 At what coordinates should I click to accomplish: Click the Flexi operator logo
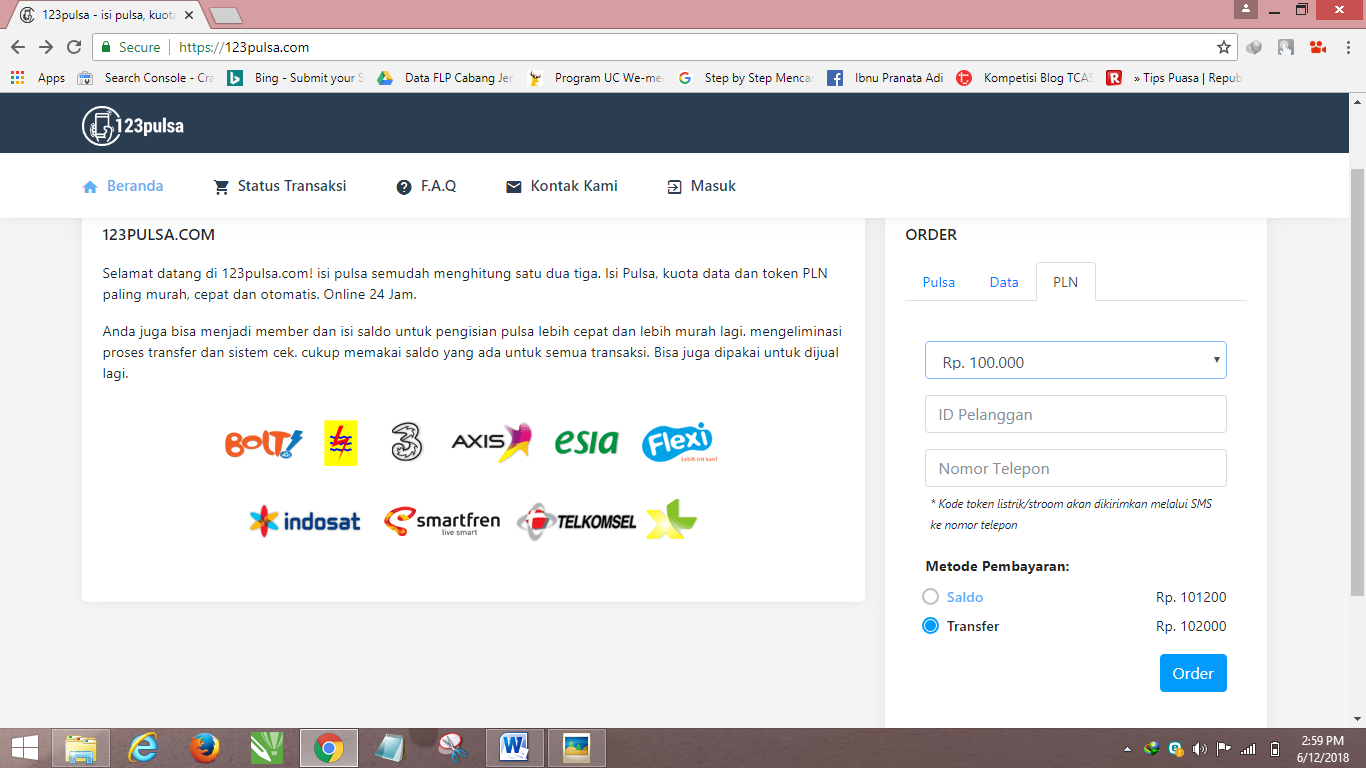pos(679,442)
